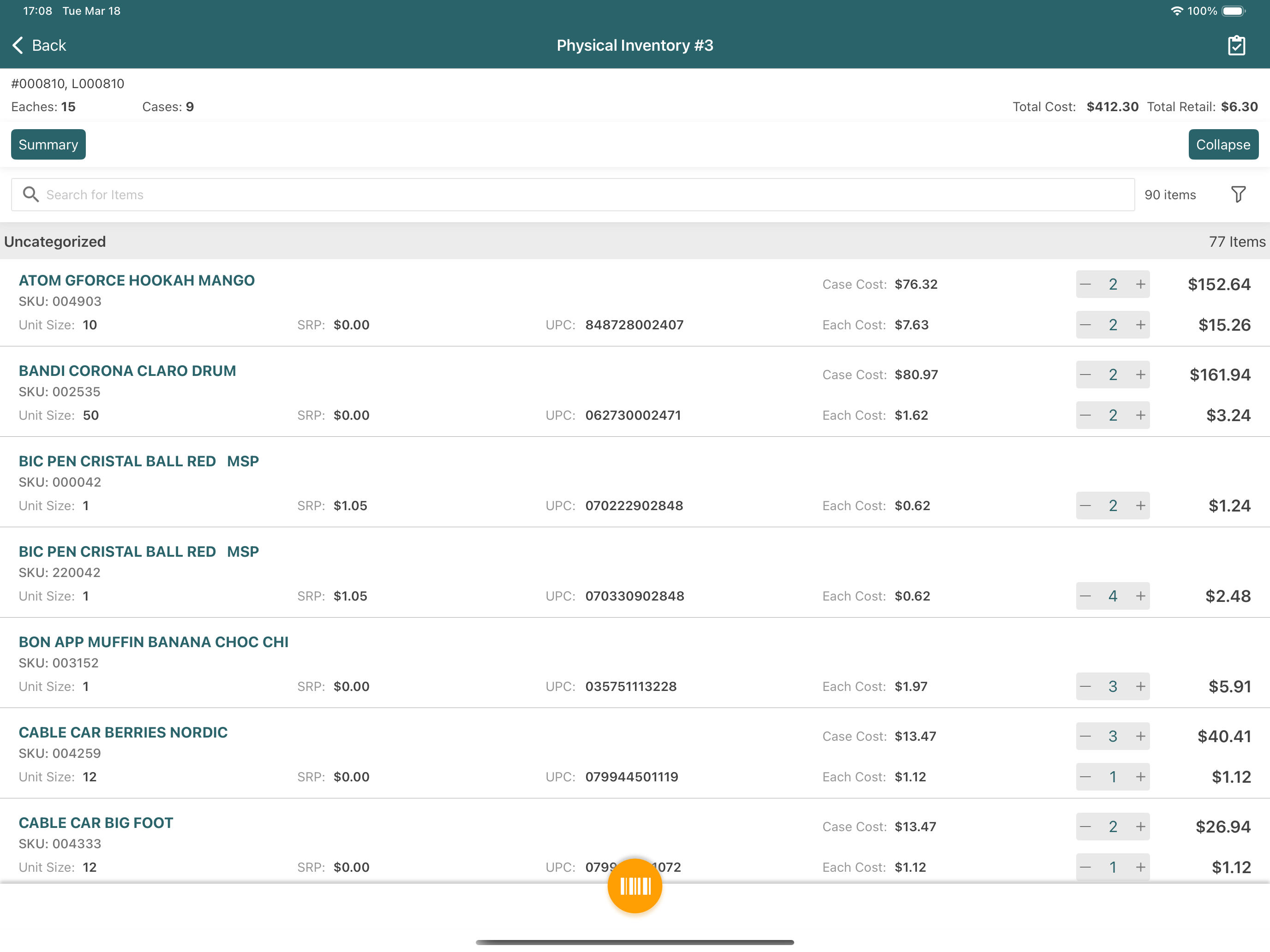Increase CABLE CAR BIG FOOT each count
This screenshot has width=1270, height=952.
1140,867
